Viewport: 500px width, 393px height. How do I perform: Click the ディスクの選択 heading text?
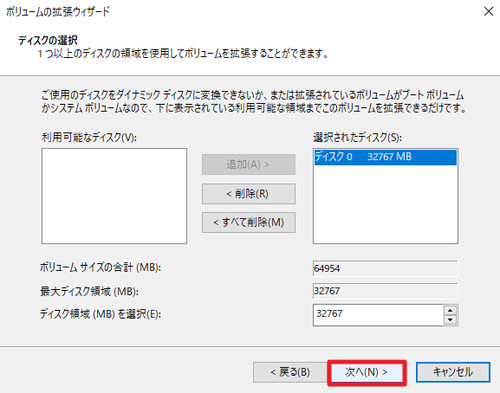(48, 40)
